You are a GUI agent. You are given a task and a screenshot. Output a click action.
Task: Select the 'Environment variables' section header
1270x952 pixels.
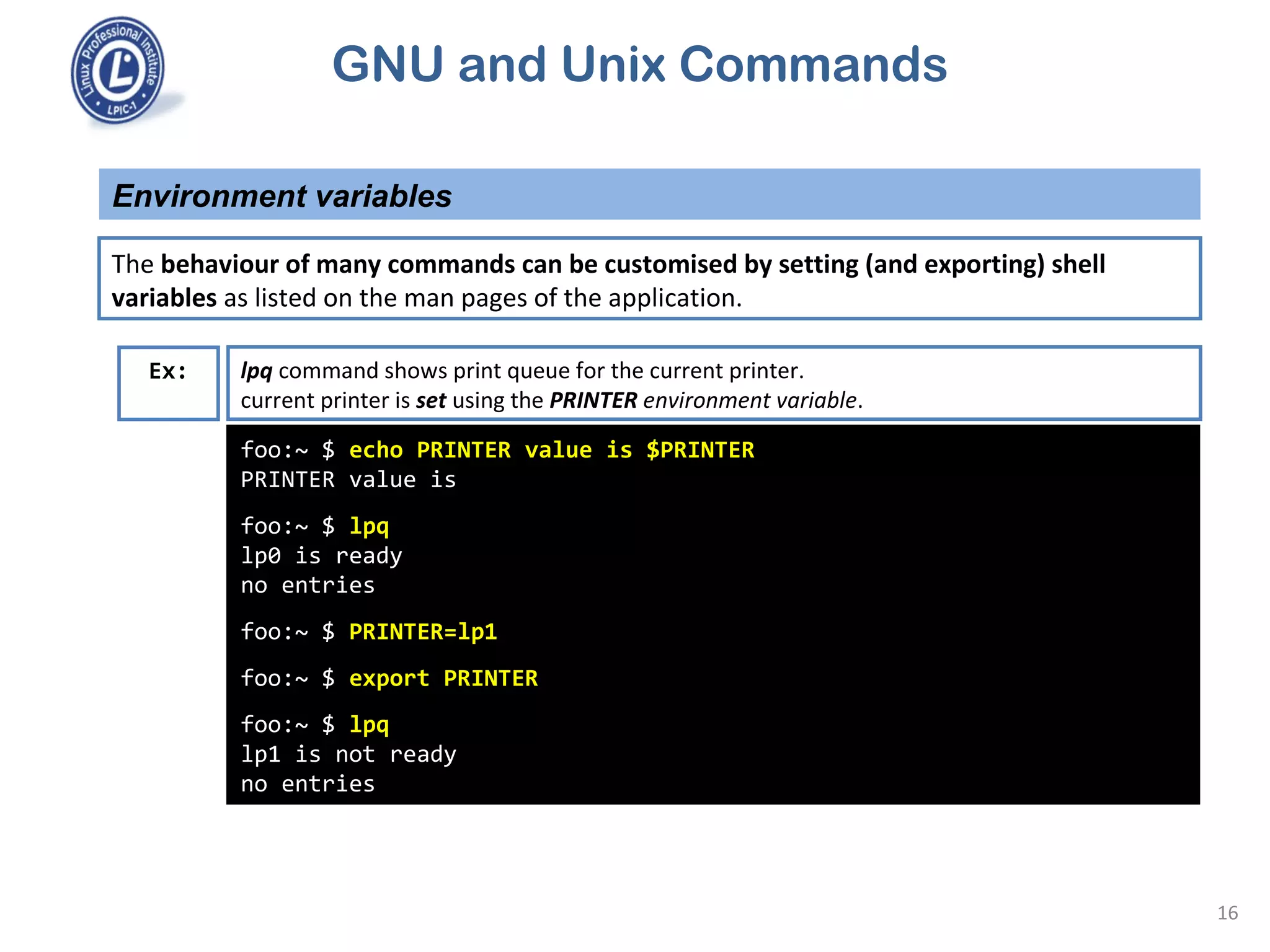(282, 196)
